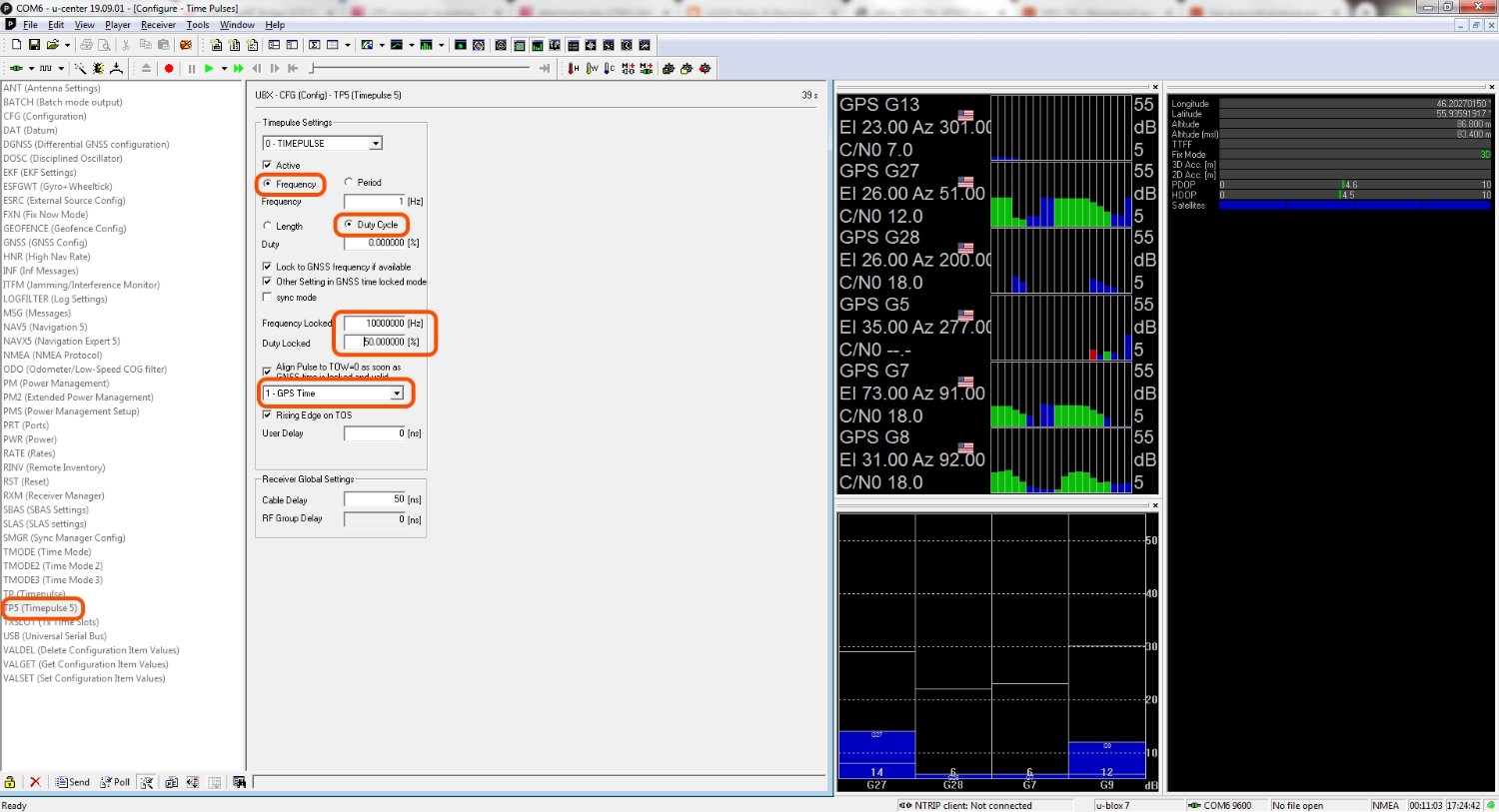Viewport: 1499px width, 812px height.
Task: Toggle Lock to GNSS frequency checkbox
Action: click(267, 267)
